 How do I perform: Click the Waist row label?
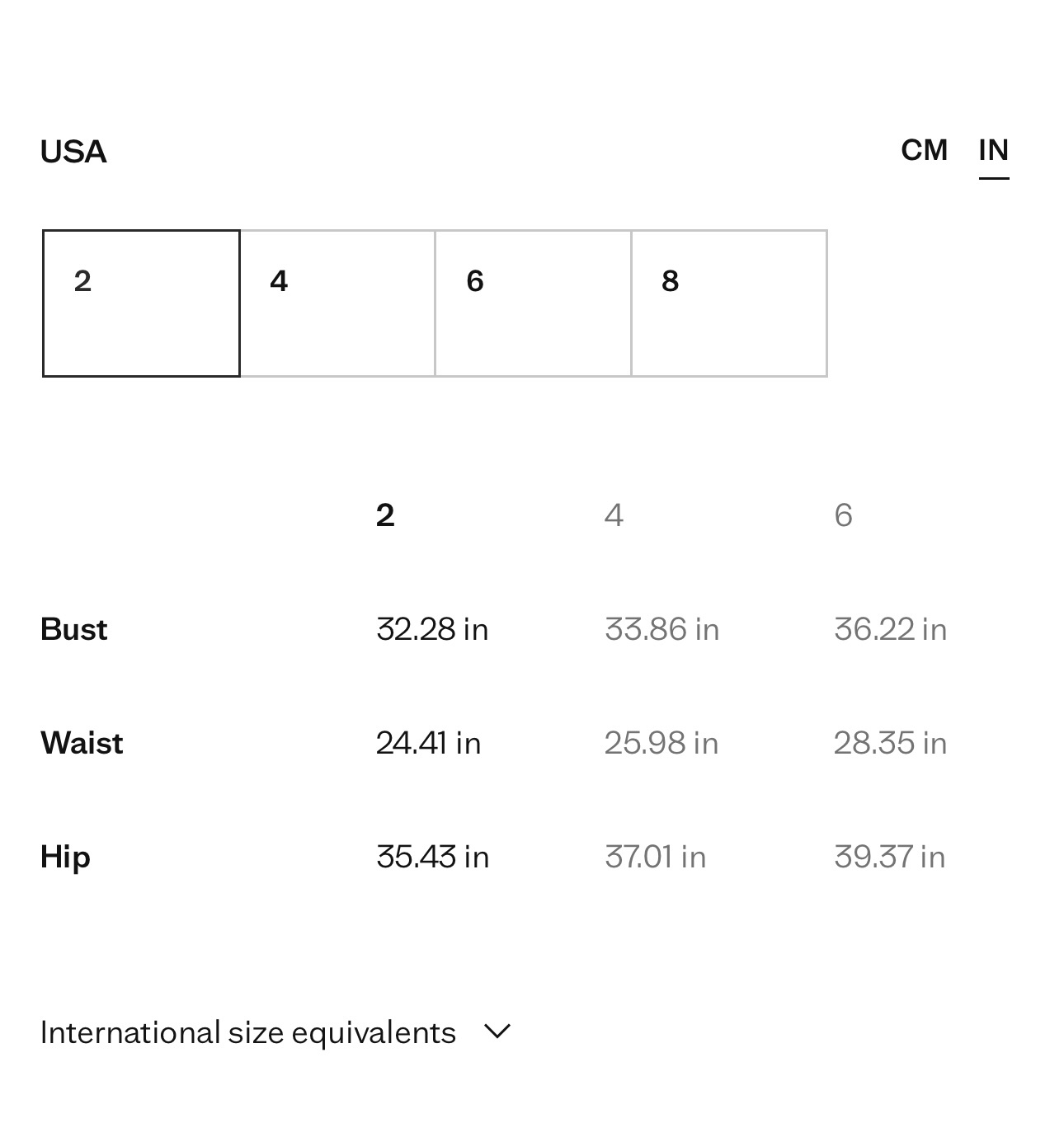point(82,743)
